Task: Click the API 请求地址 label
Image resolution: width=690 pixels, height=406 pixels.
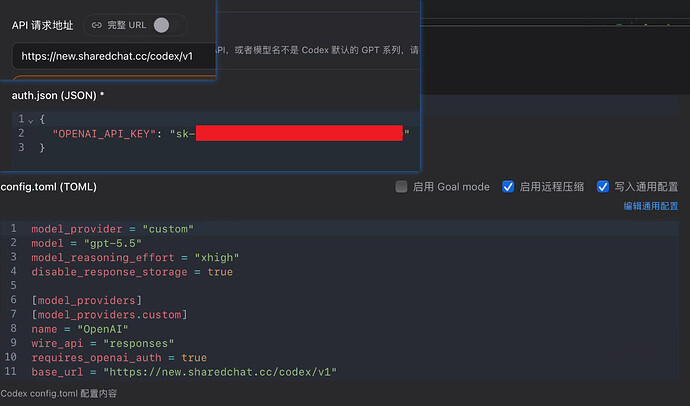Action: click(x=42, y=25)
